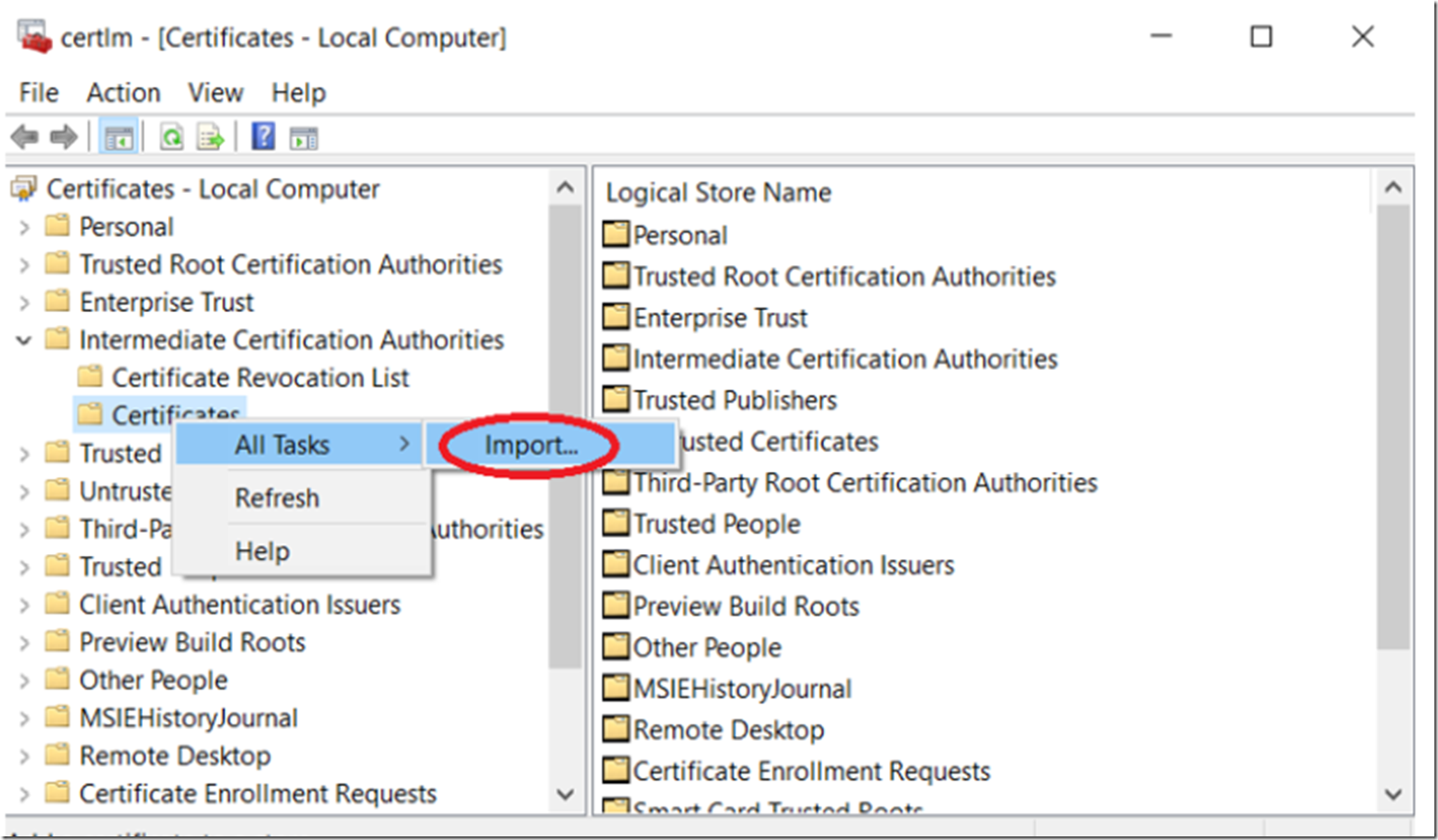
Task: Click the Logical Store Name column header
Action: coord(719,192)
